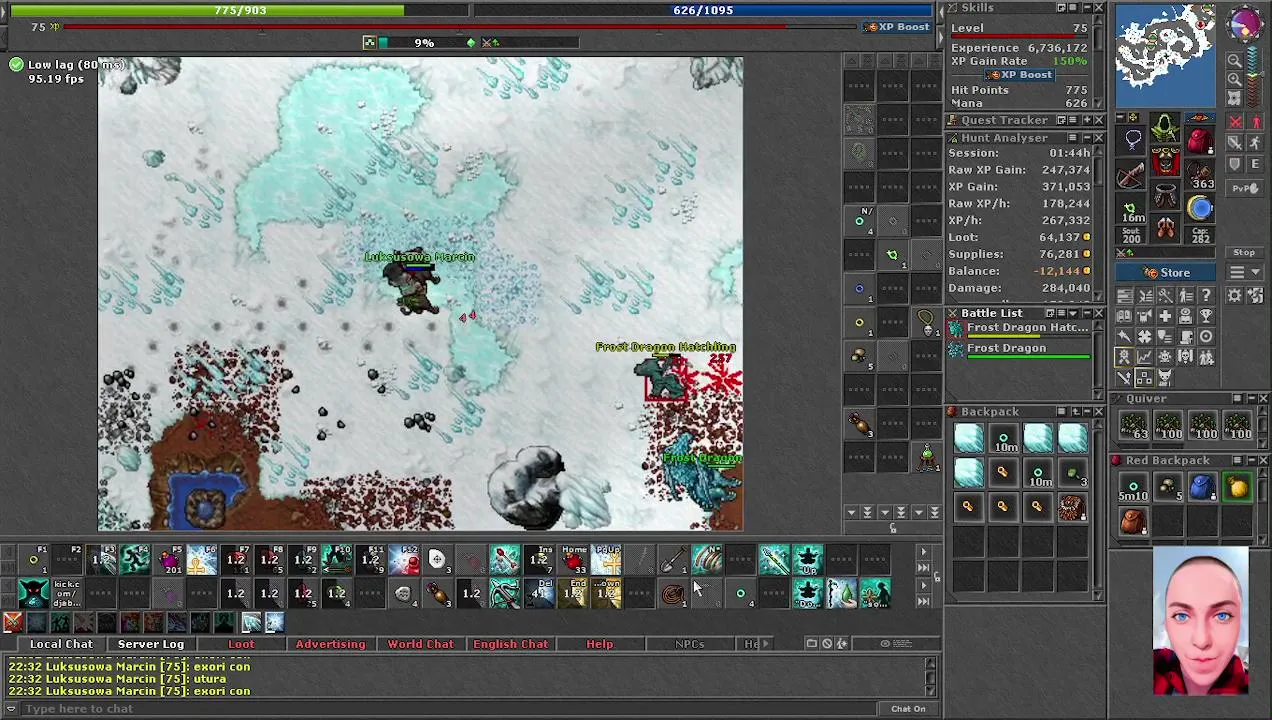Toggle the action bar lock icon
Viewport: 1272px width, 720px height.
(x=937, y=577)
